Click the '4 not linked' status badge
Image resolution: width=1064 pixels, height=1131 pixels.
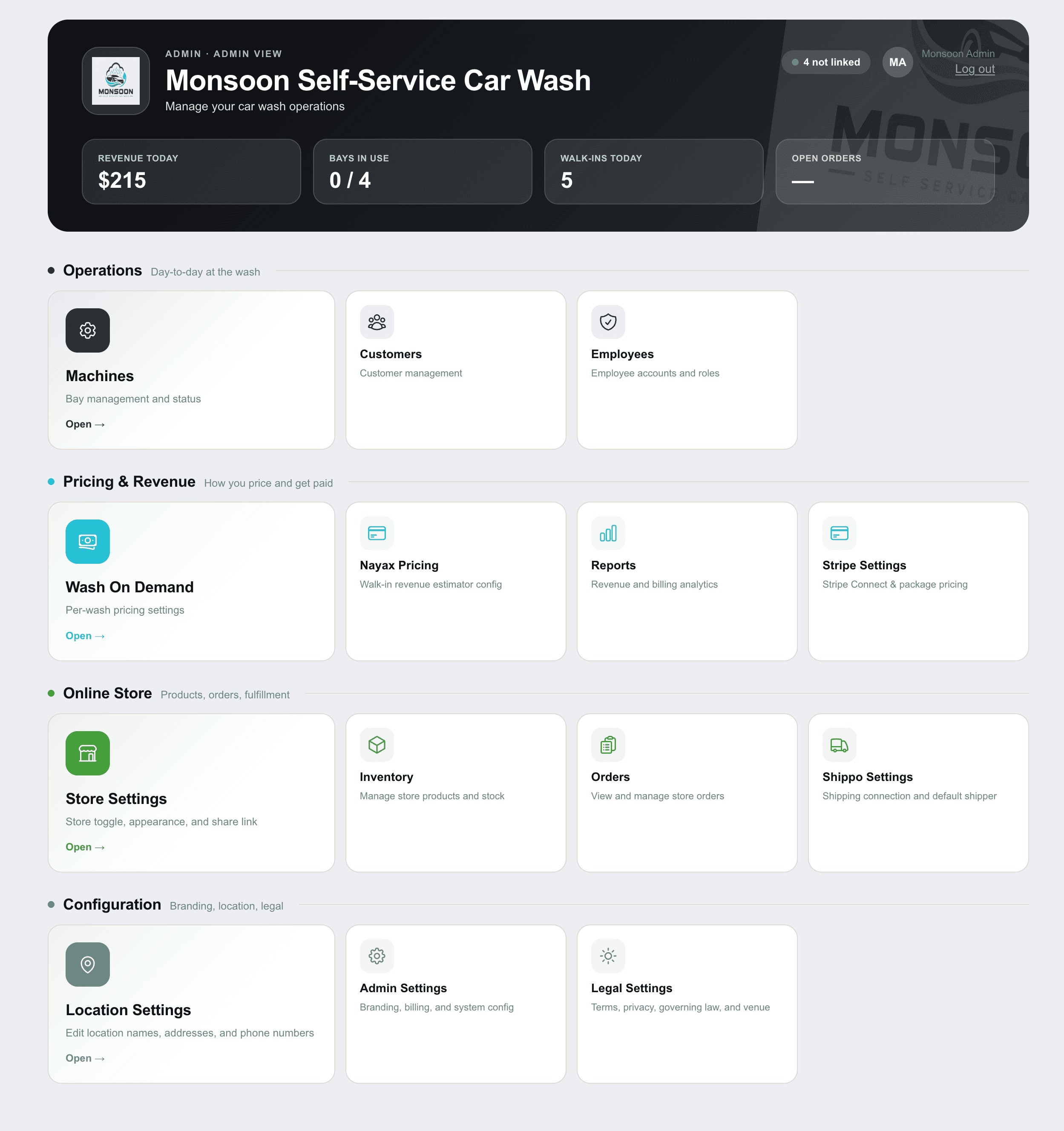(x=825, y=62)
